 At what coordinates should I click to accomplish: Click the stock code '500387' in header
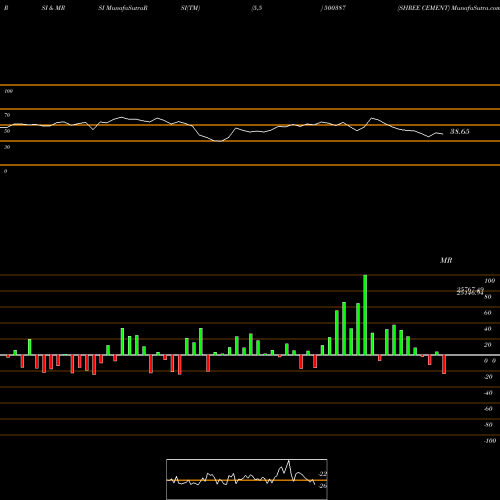[335, 8]
